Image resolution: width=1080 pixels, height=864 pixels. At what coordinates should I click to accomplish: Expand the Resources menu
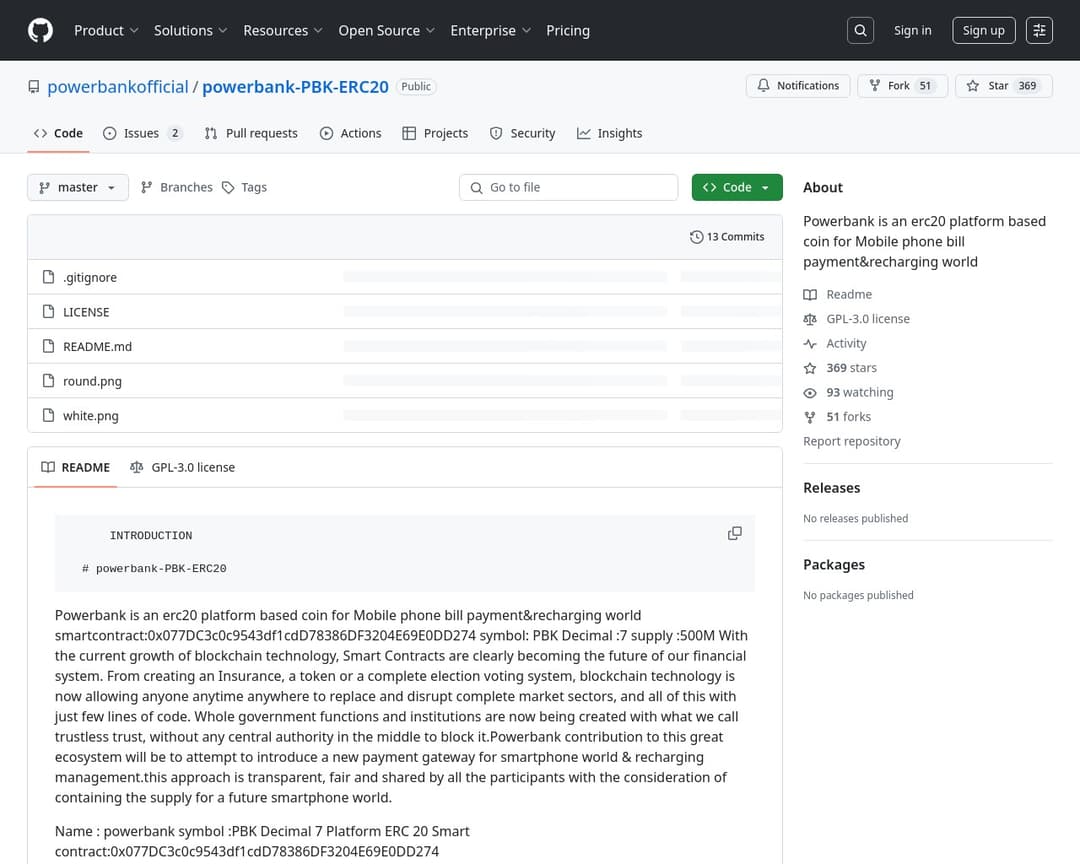282,30
